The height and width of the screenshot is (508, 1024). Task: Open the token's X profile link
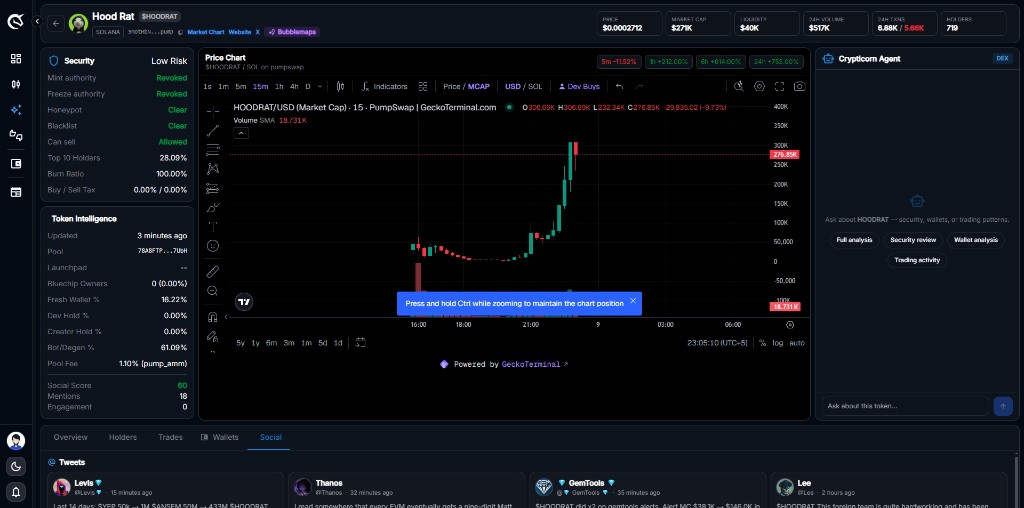257,31
